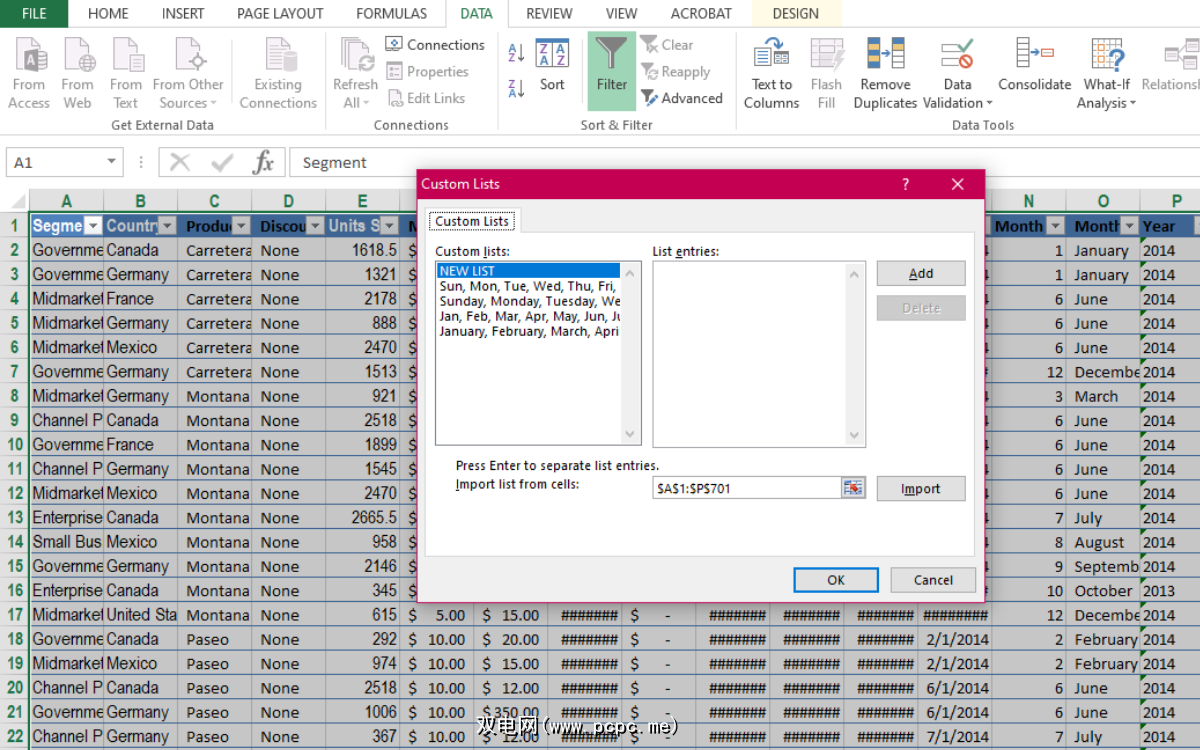This screenshot has width=1200, height=750.
Task: Open the What-If Analysis dropdown
Action: point(1132,103)
